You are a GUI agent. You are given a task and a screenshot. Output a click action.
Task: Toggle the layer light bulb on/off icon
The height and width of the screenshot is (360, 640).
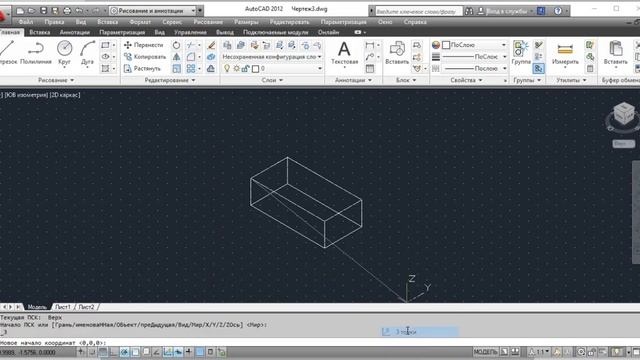point(227,69)
